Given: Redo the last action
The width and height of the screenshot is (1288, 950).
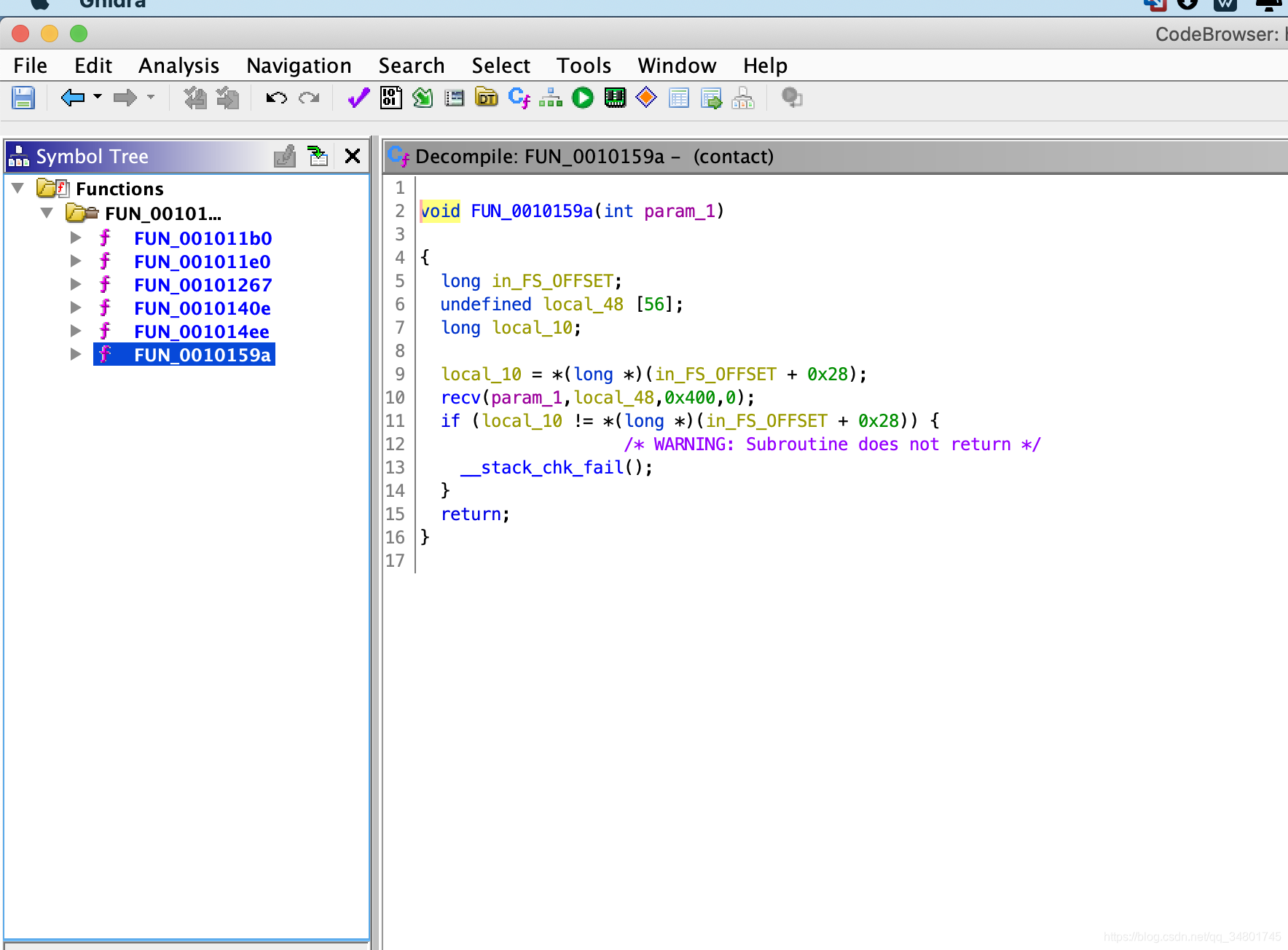Looking at the screenshot, I should (x=309, y=98).
